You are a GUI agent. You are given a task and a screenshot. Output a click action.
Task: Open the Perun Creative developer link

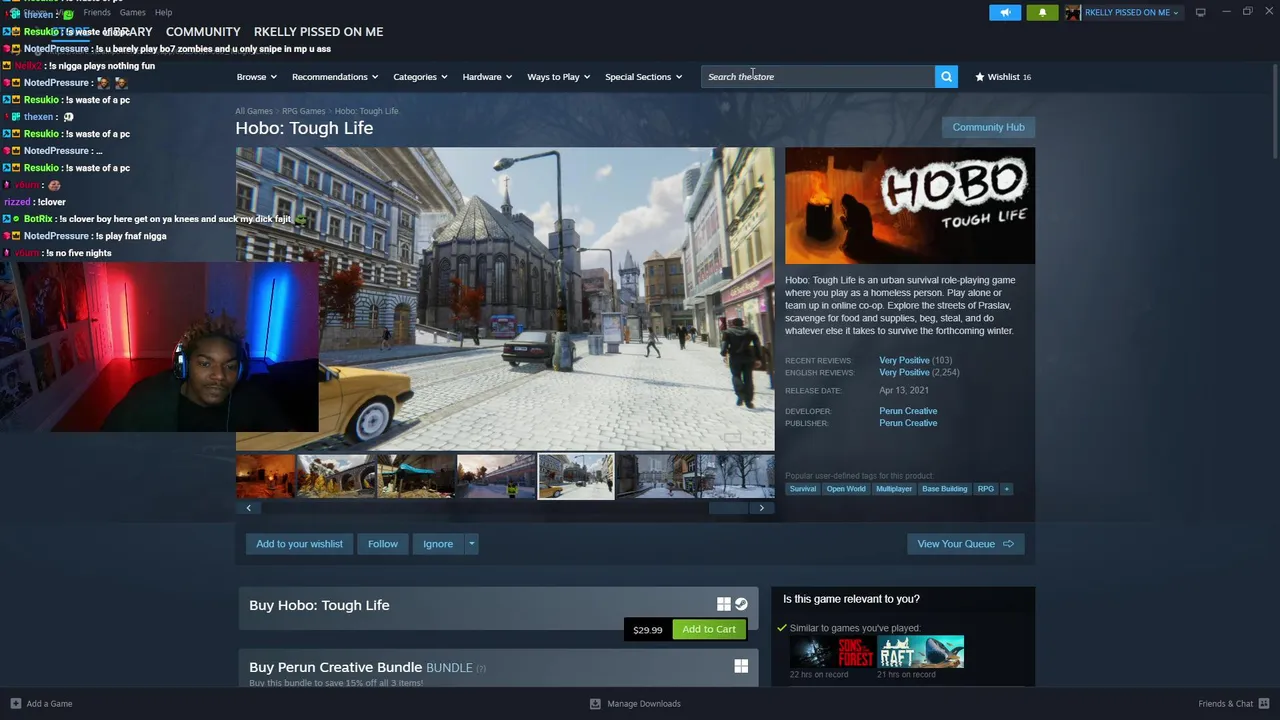(x=908, y=411)
